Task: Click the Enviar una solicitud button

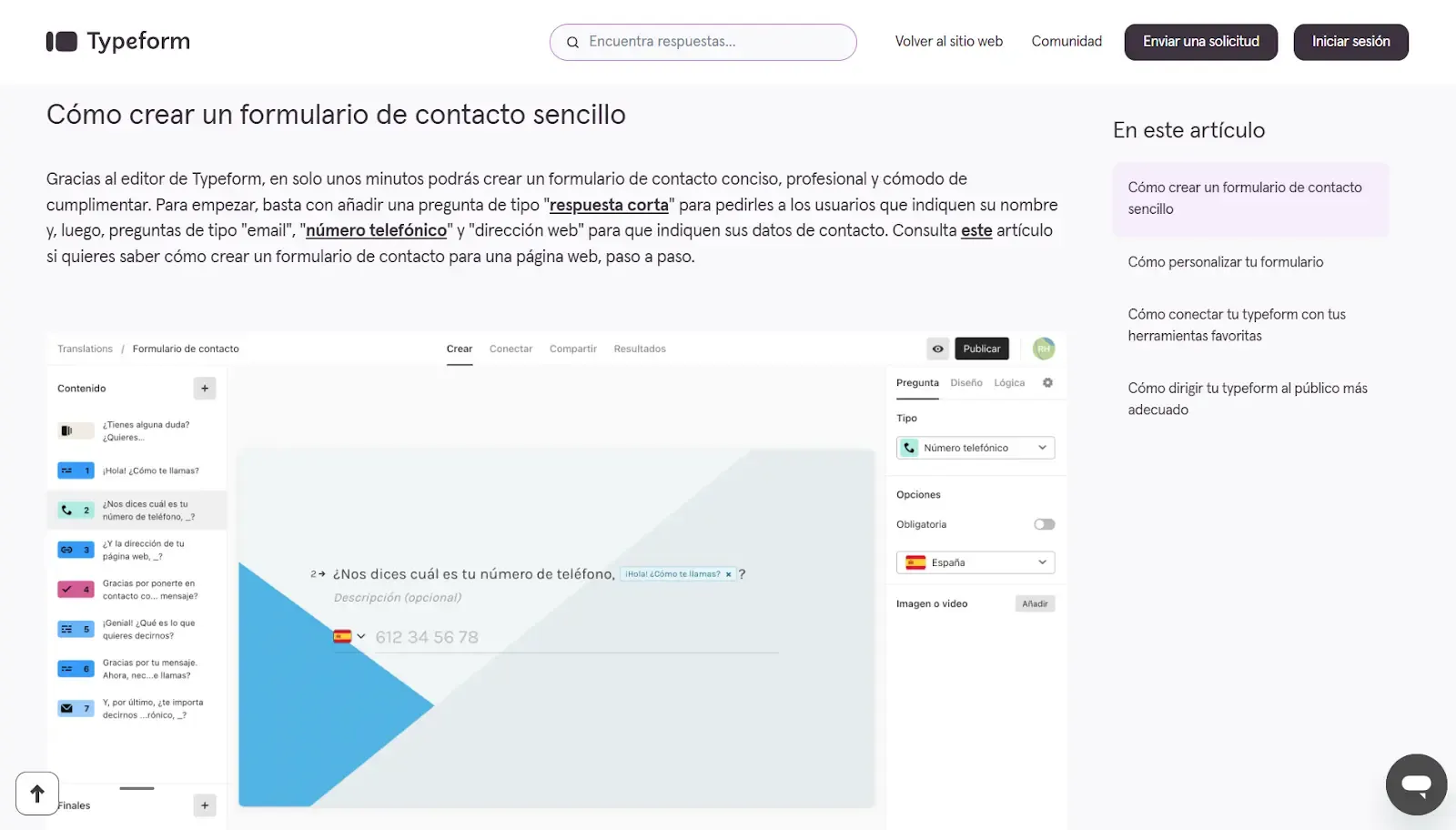Action: pos(1200,42)
